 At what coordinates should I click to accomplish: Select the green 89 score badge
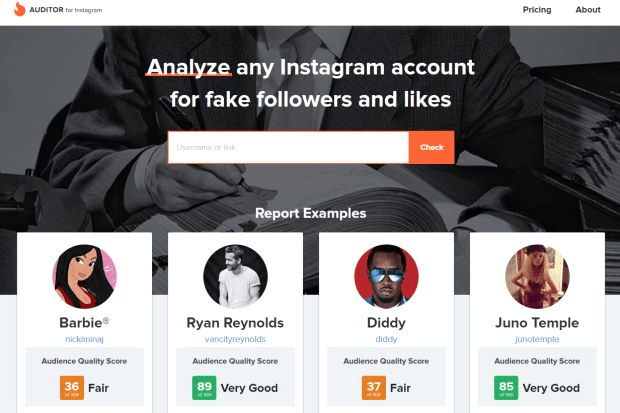[x=204, y=388]
